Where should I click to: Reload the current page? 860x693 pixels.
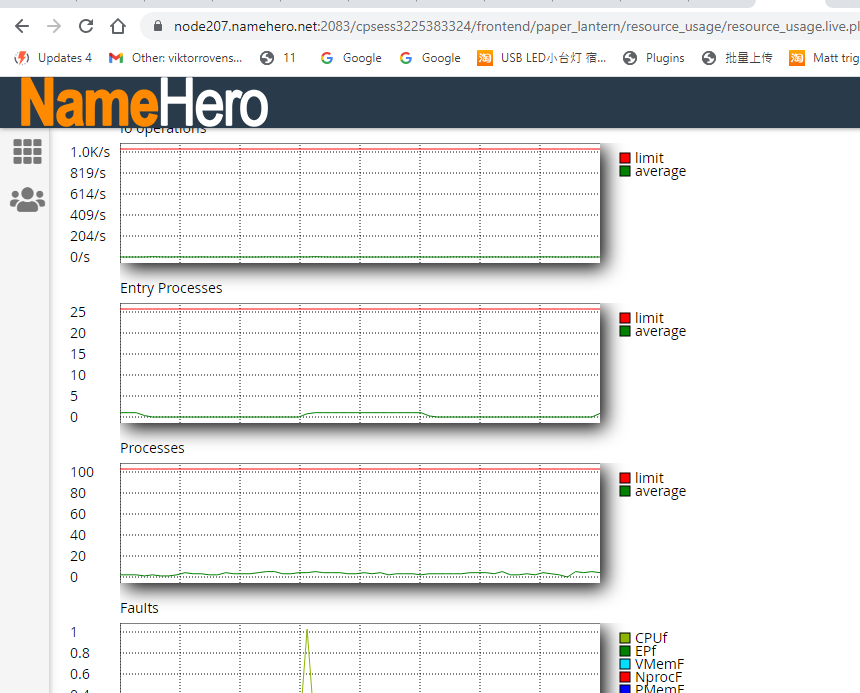pos(86,26)
